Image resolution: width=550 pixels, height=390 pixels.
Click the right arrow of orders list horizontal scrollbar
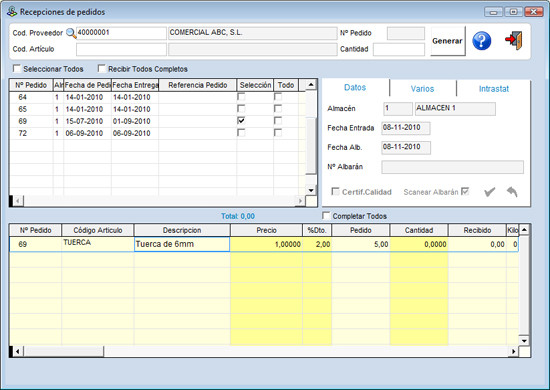(x=300, y=201)
